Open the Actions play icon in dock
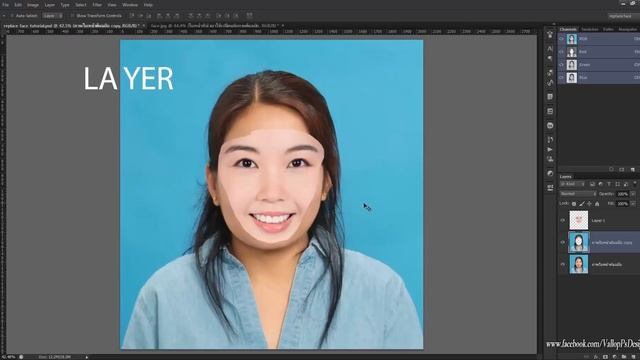The width and height of the screenshot is (640, 360). [550, 149]
